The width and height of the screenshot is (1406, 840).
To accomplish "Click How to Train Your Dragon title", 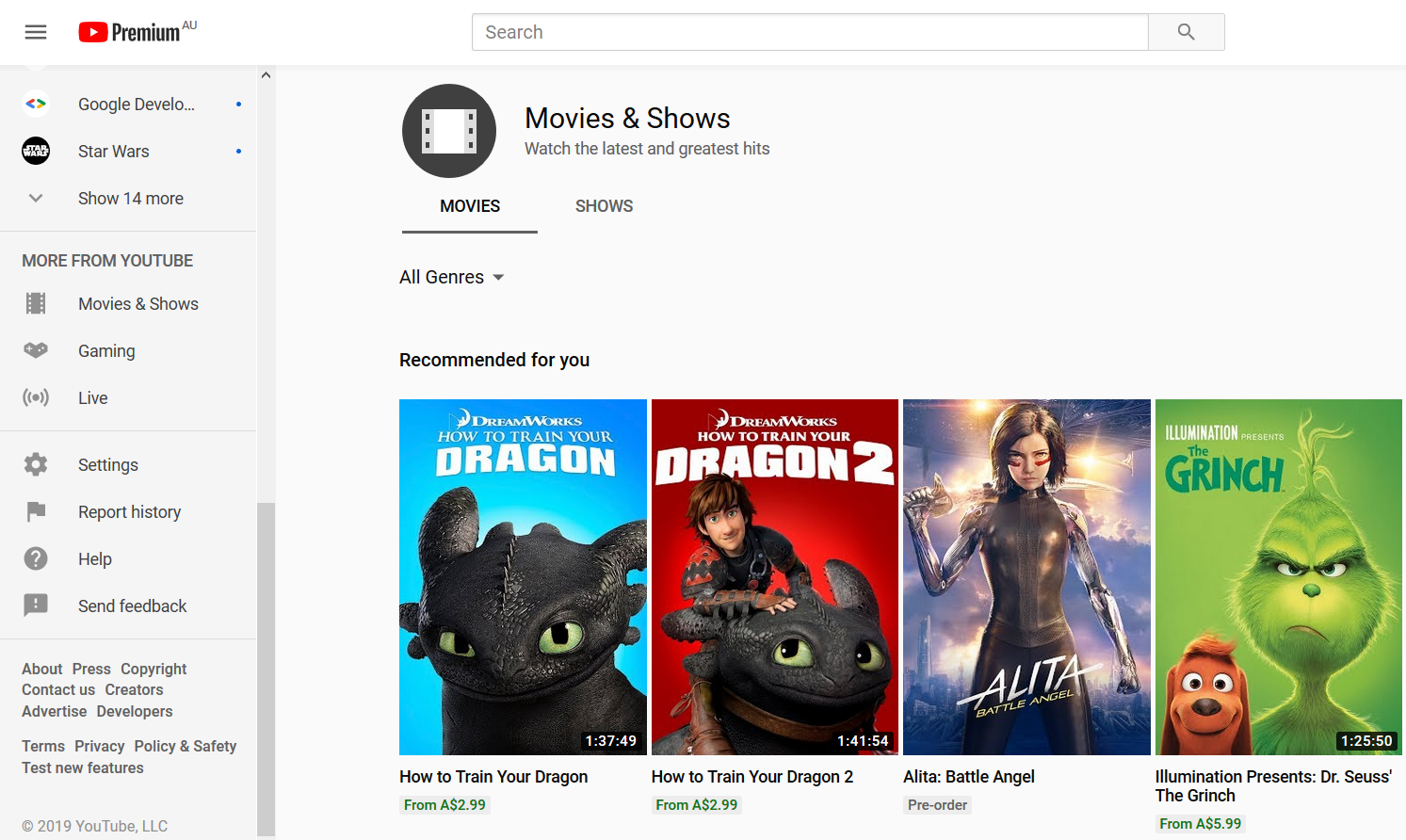I will pos(493,776).
